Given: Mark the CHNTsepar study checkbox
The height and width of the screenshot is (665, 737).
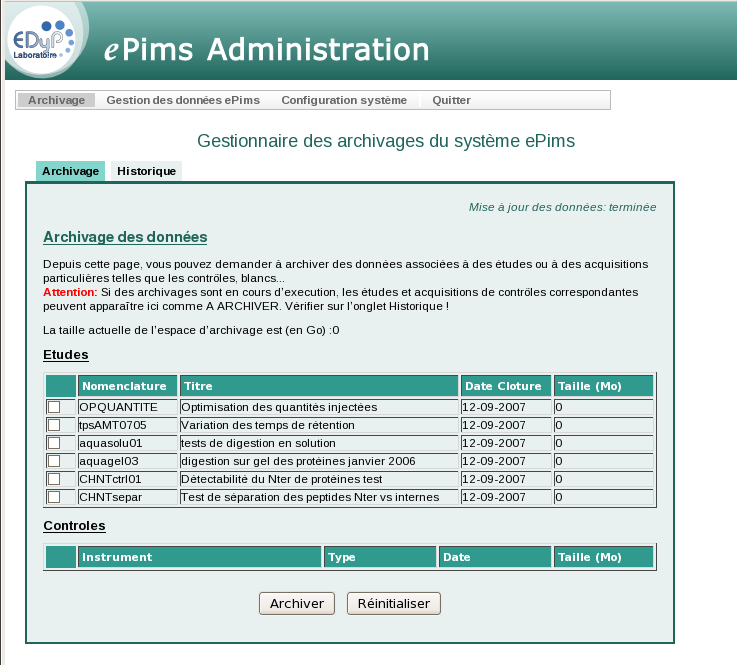Looking at the screenshot, I should click(x=54, y=497).
